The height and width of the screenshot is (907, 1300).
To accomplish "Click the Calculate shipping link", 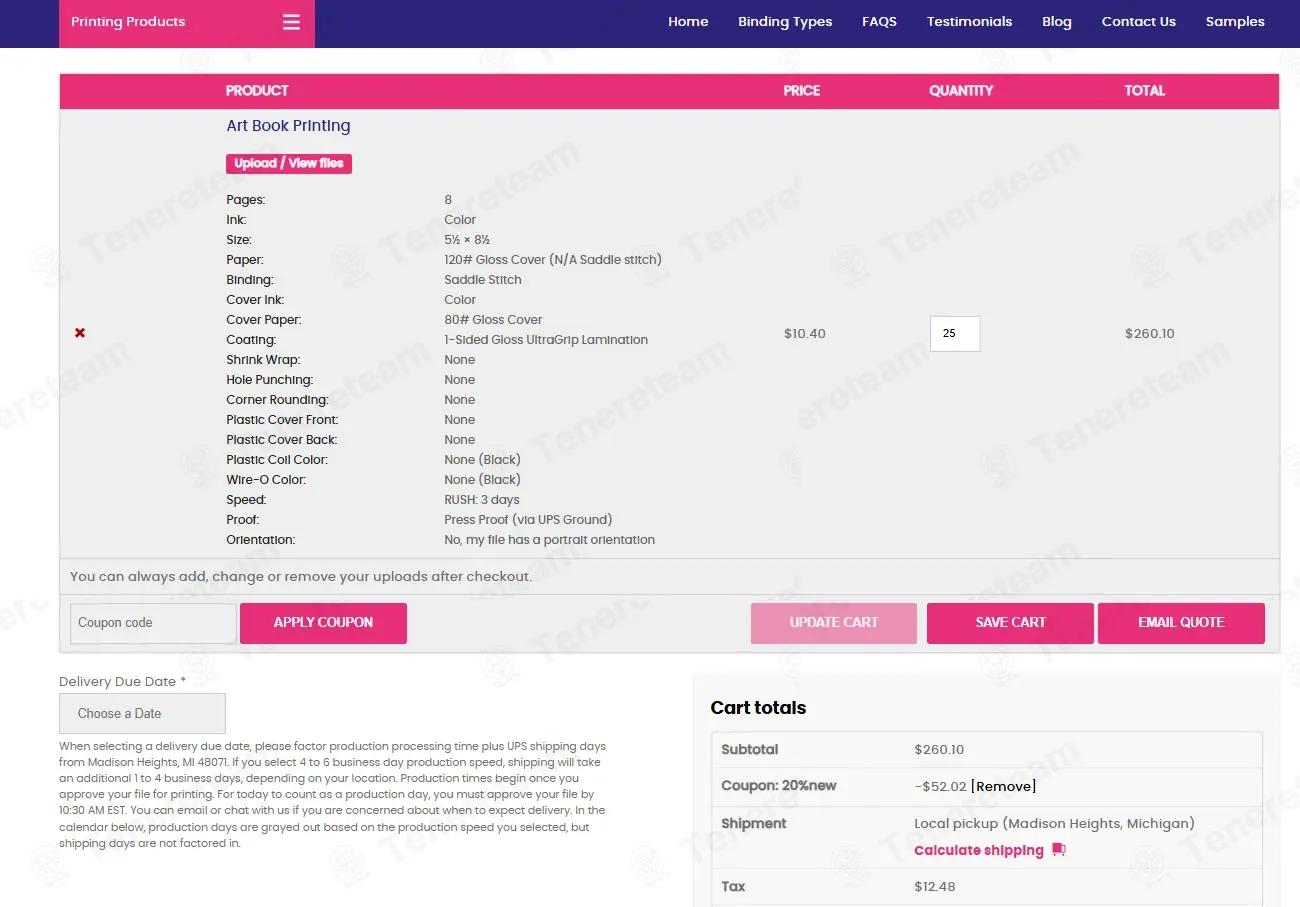I will click(x=979, y=851).
